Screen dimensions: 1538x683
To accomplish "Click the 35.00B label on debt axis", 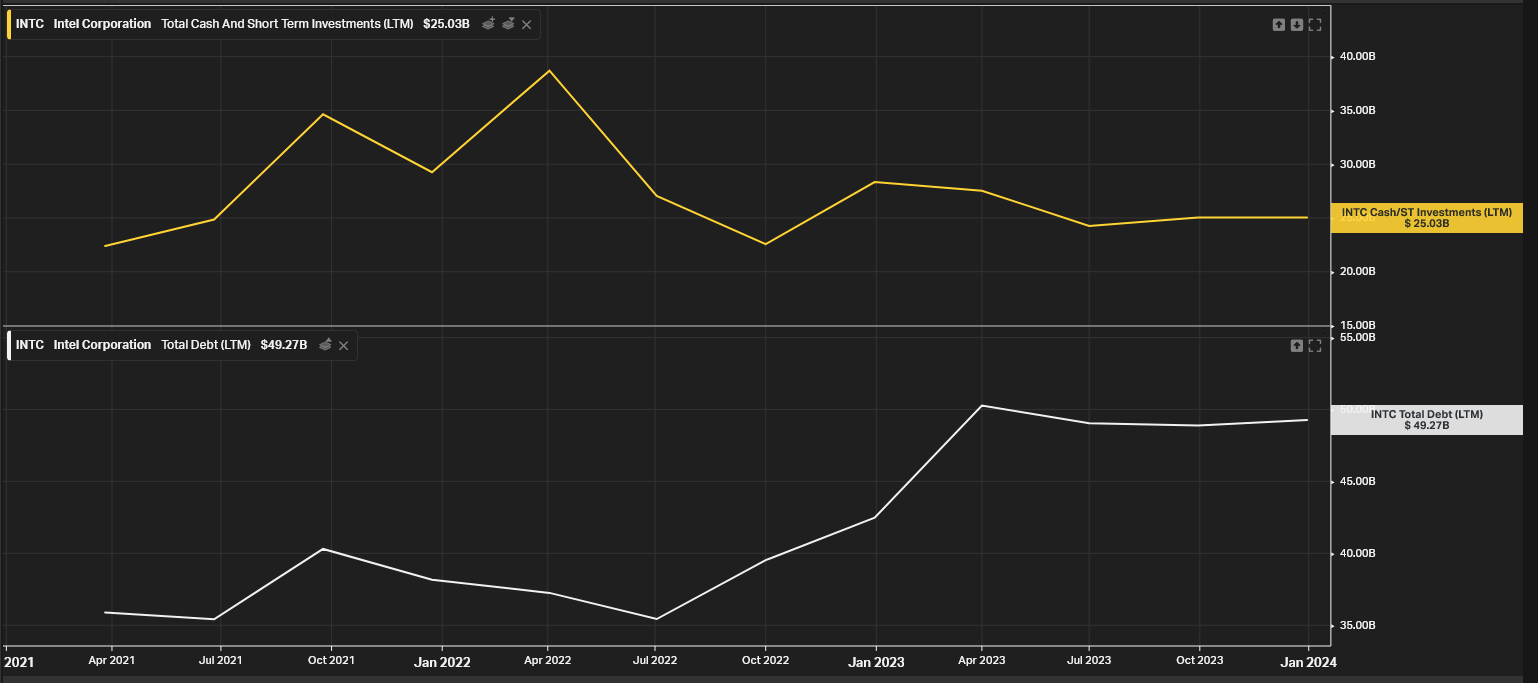I will click(x=1358, y=626).
